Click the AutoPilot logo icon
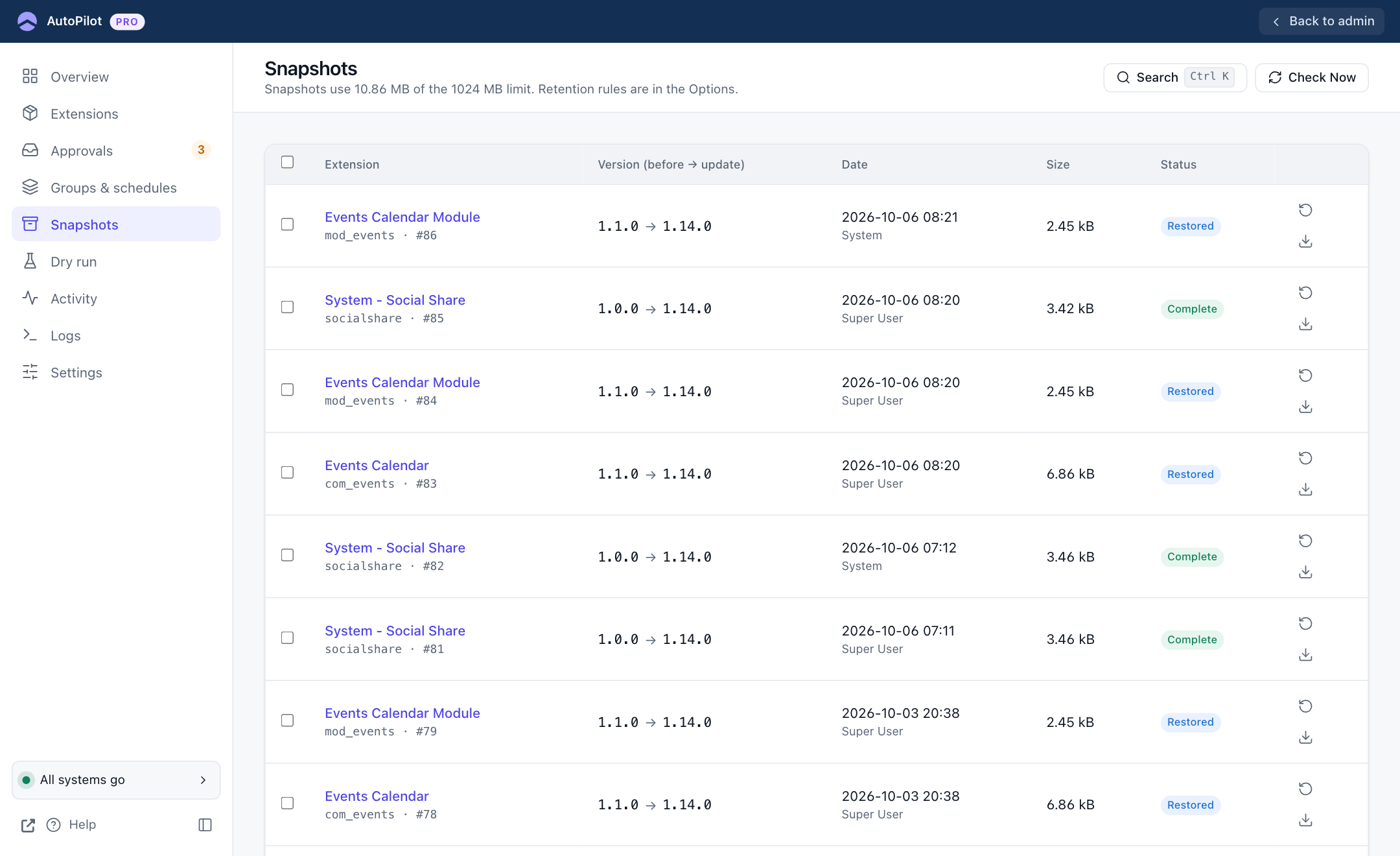 (x=27, y=21)
